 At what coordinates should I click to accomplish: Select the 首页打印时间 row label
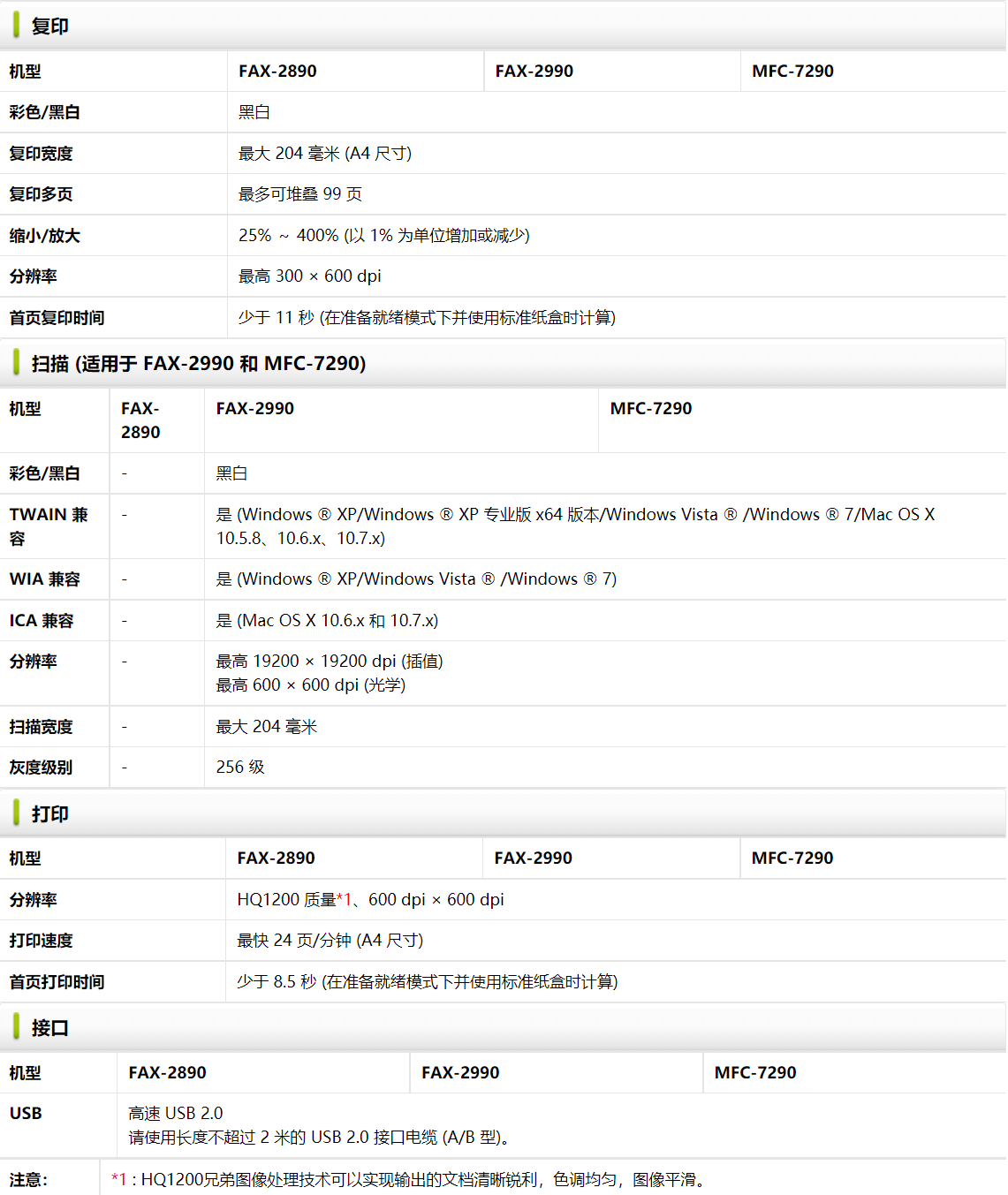tap(57, 982)
